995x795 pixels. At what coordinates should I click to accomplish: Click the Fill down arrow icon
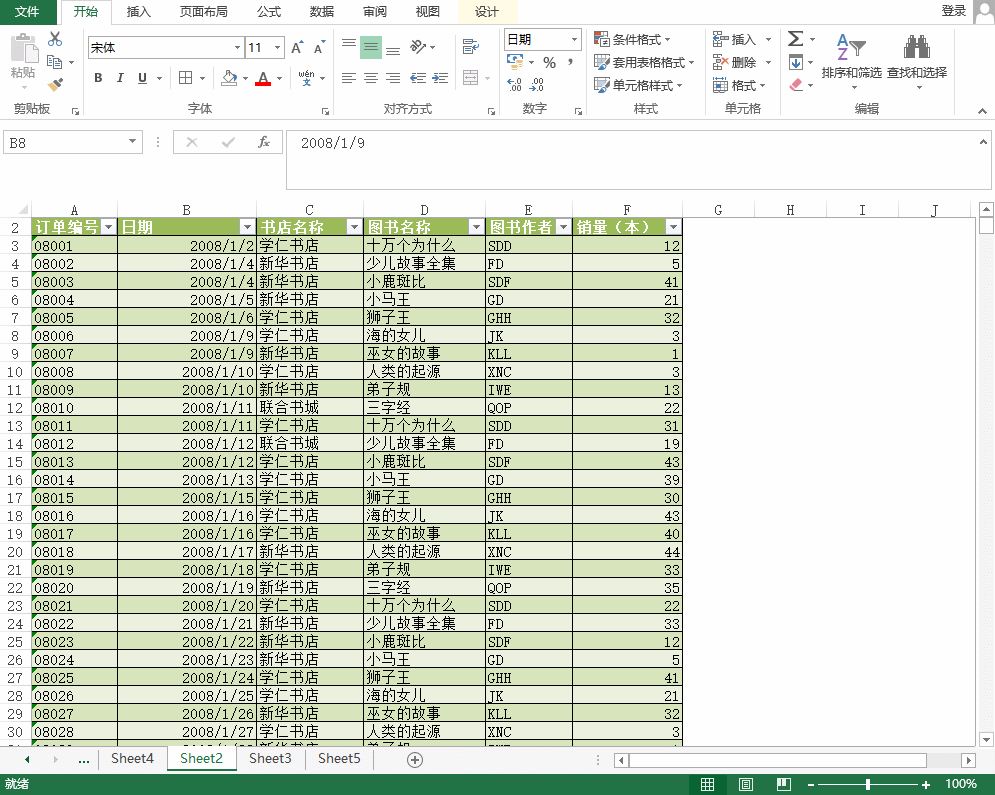coord(795,62)
